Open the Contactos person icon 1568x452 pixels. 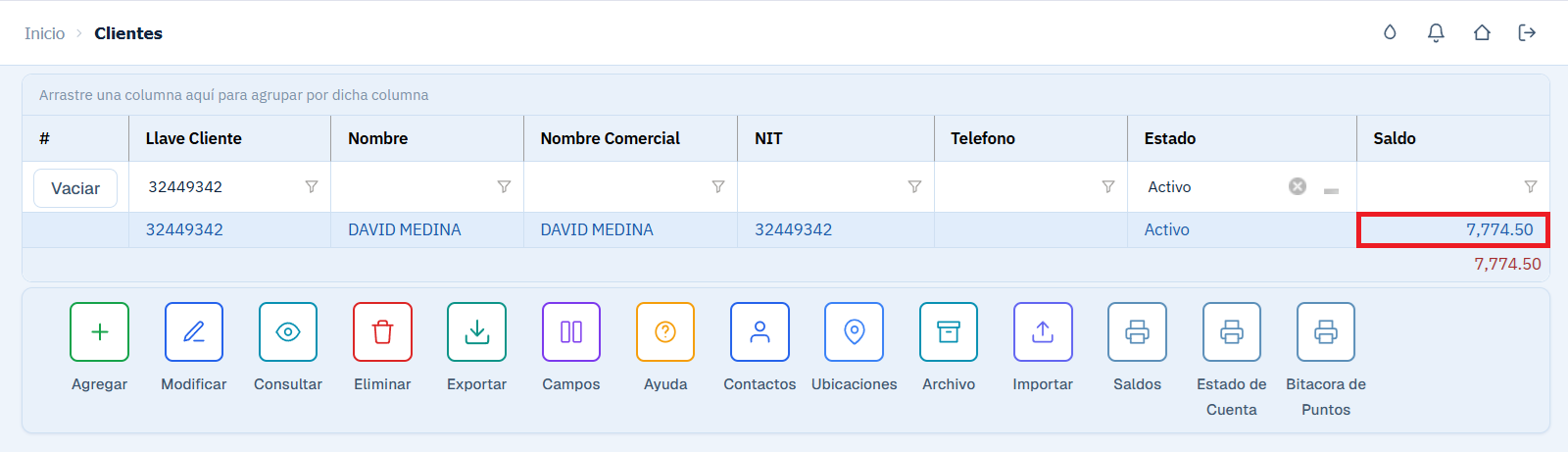coord(759,332)
